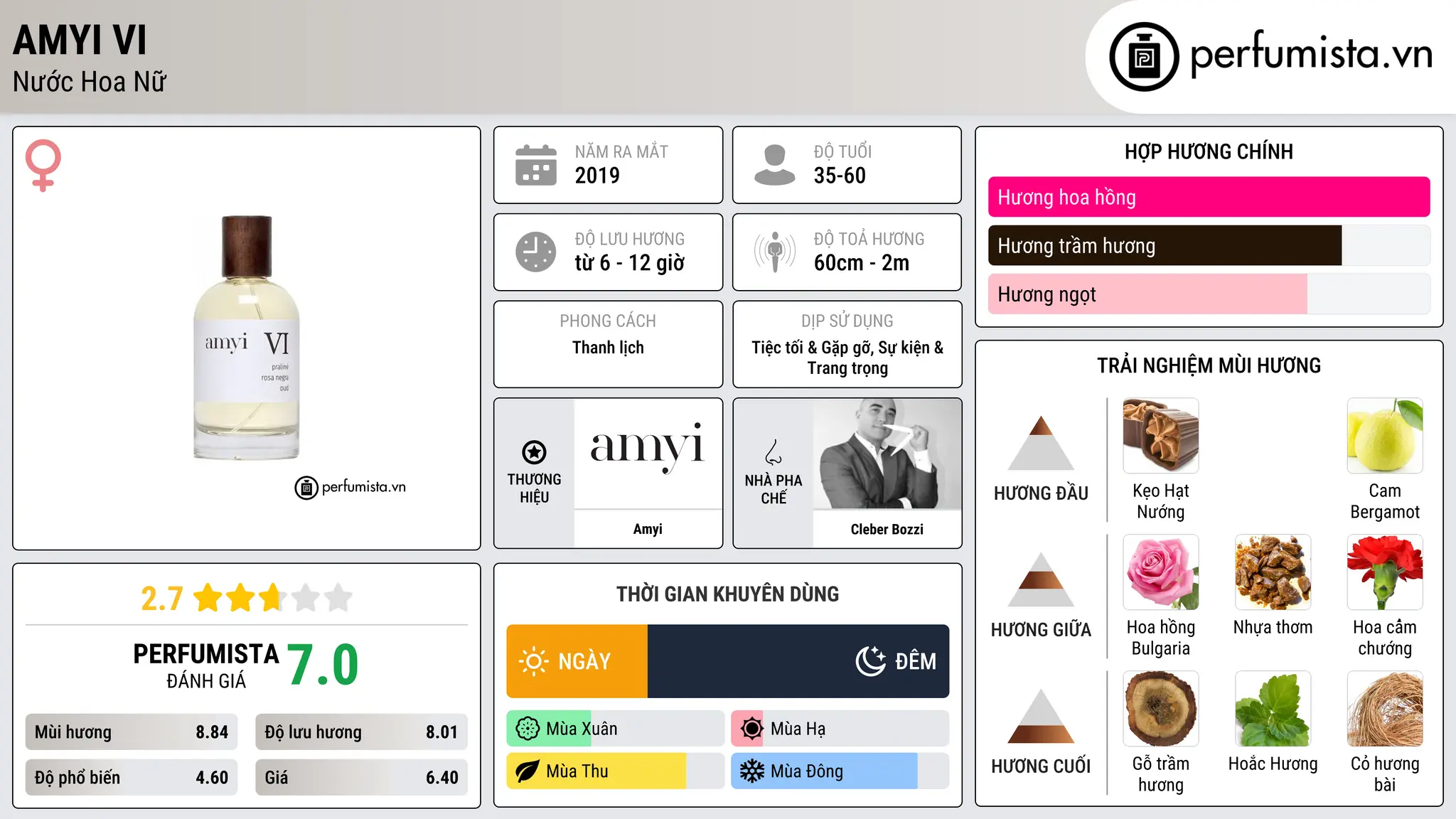Click the snowflake icon for Mùa Đông
This screenshot has width=1456, height=819.
(751, 771)
